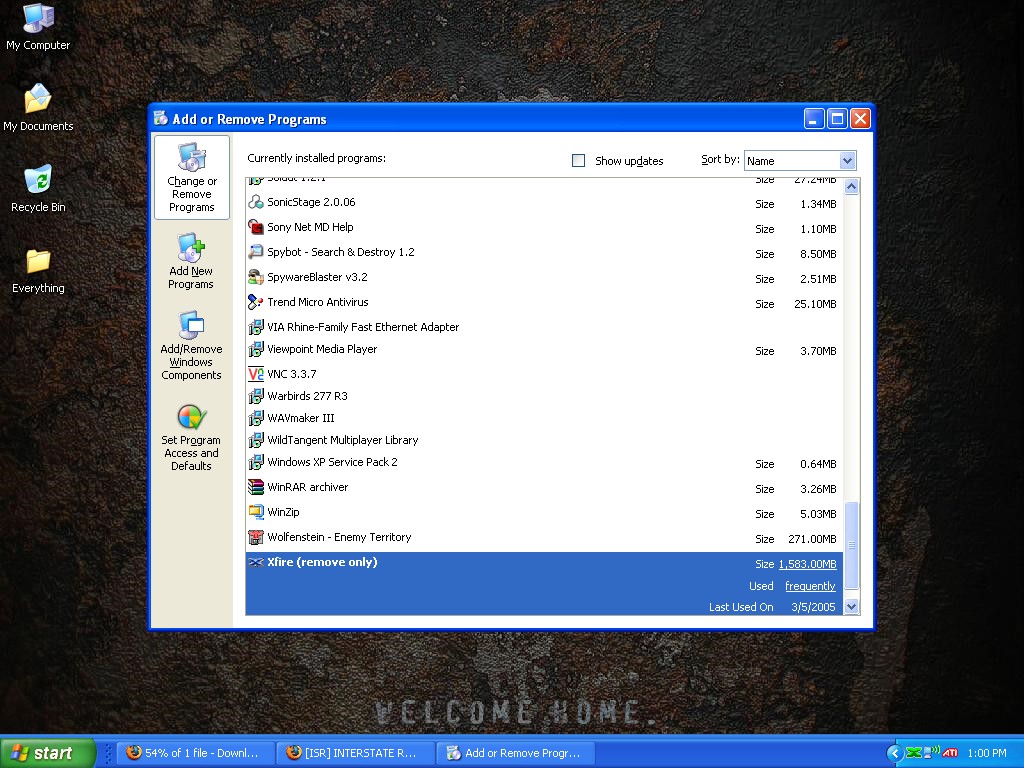Click the Viewpoint Media Player icon

pos(255,349)
